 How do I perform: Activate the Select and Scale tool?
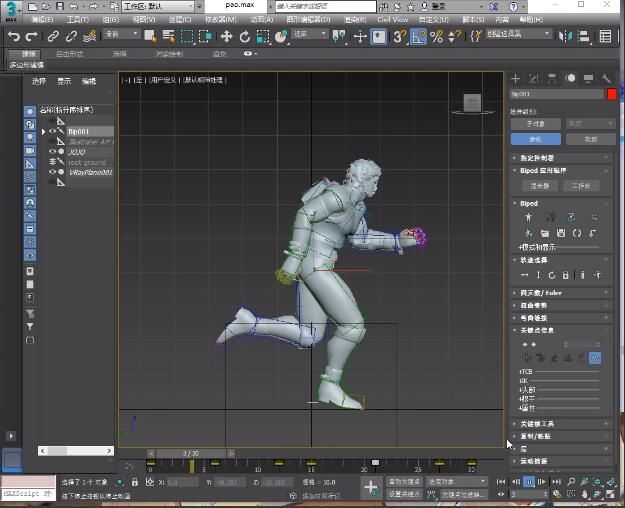click(263, 37)
